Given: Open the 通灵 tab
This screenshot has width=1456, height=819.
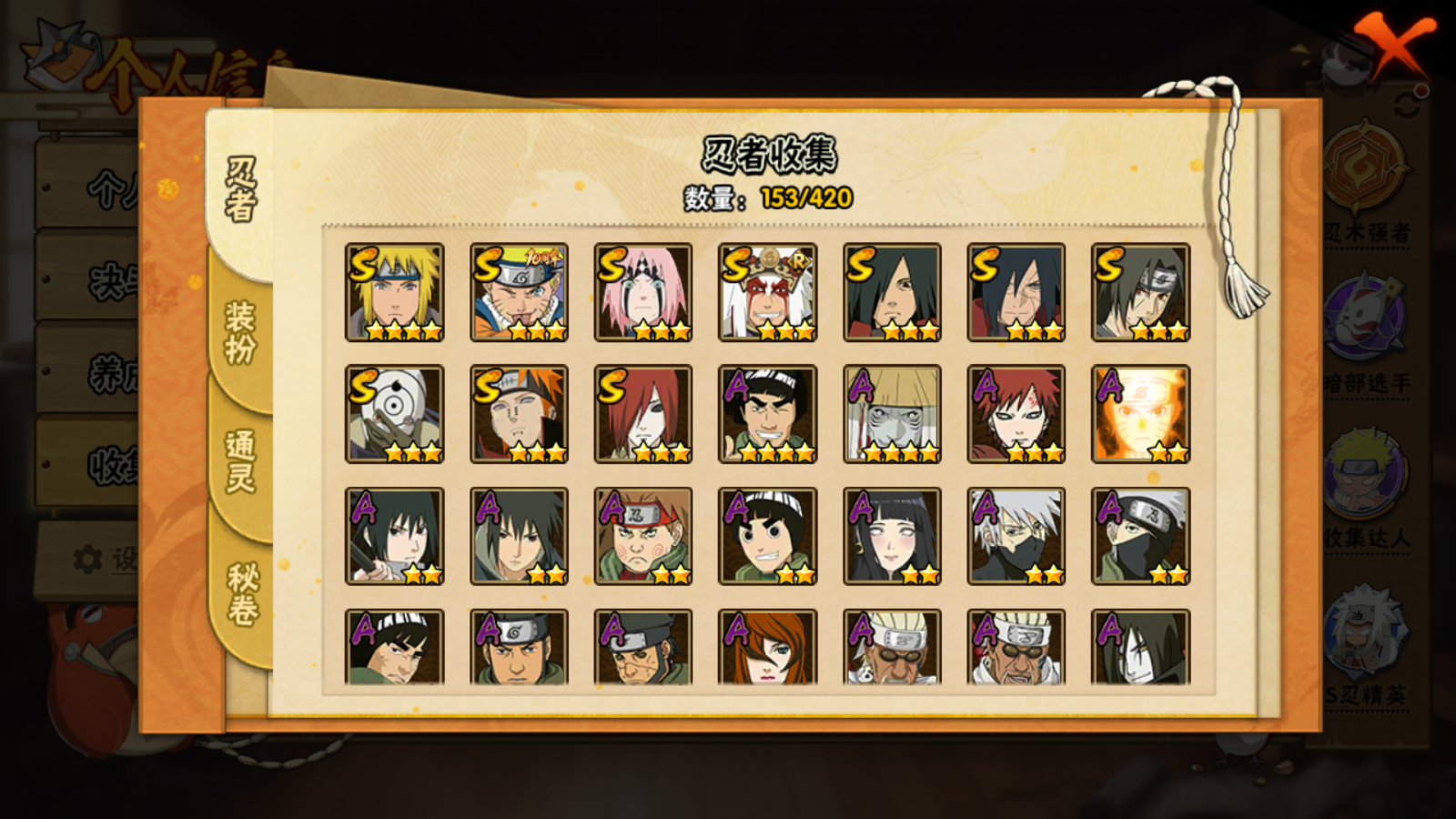Looking at the screenshot, I should 240,461.
